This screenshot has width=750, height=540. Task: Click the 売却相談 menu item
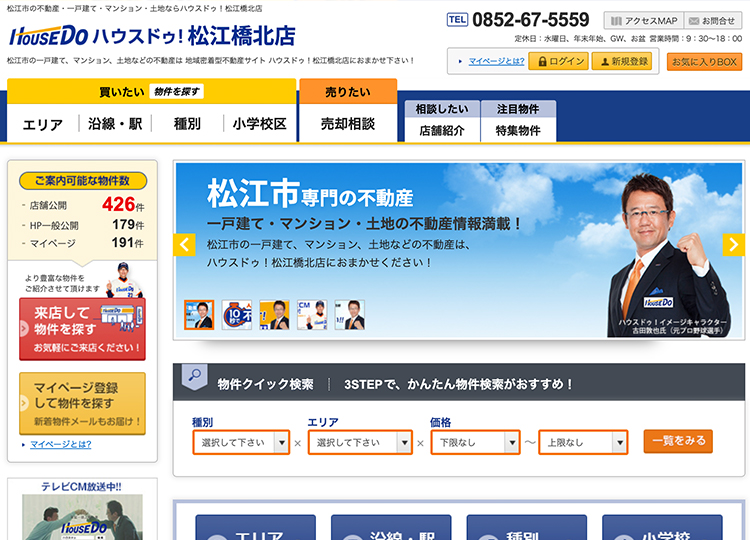coord(348,124)
